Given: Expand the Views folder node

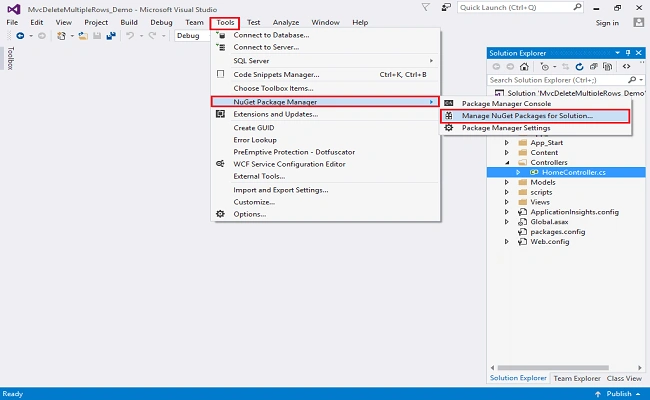Looking at the screenshot, I should coord(507,202).
